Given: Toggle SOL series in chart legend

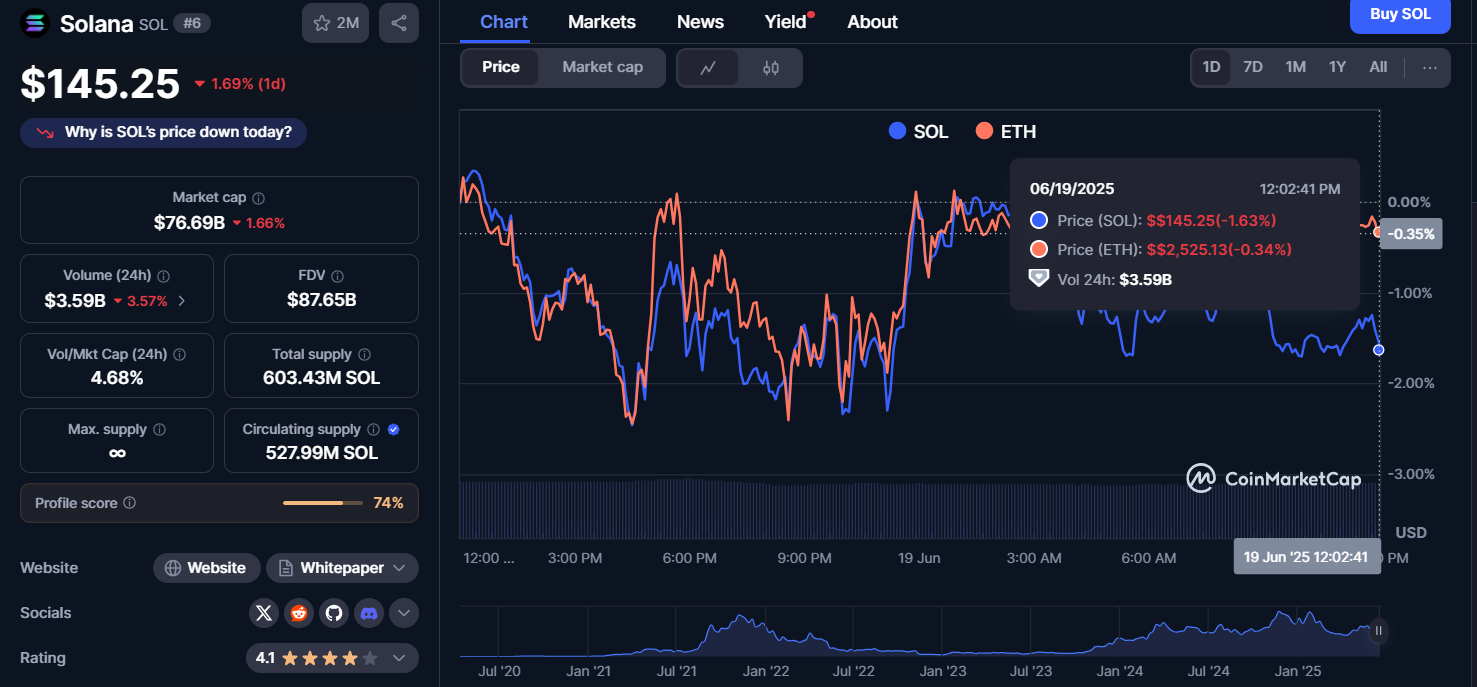Looking at the screenshot, I should tap(918, 131).
